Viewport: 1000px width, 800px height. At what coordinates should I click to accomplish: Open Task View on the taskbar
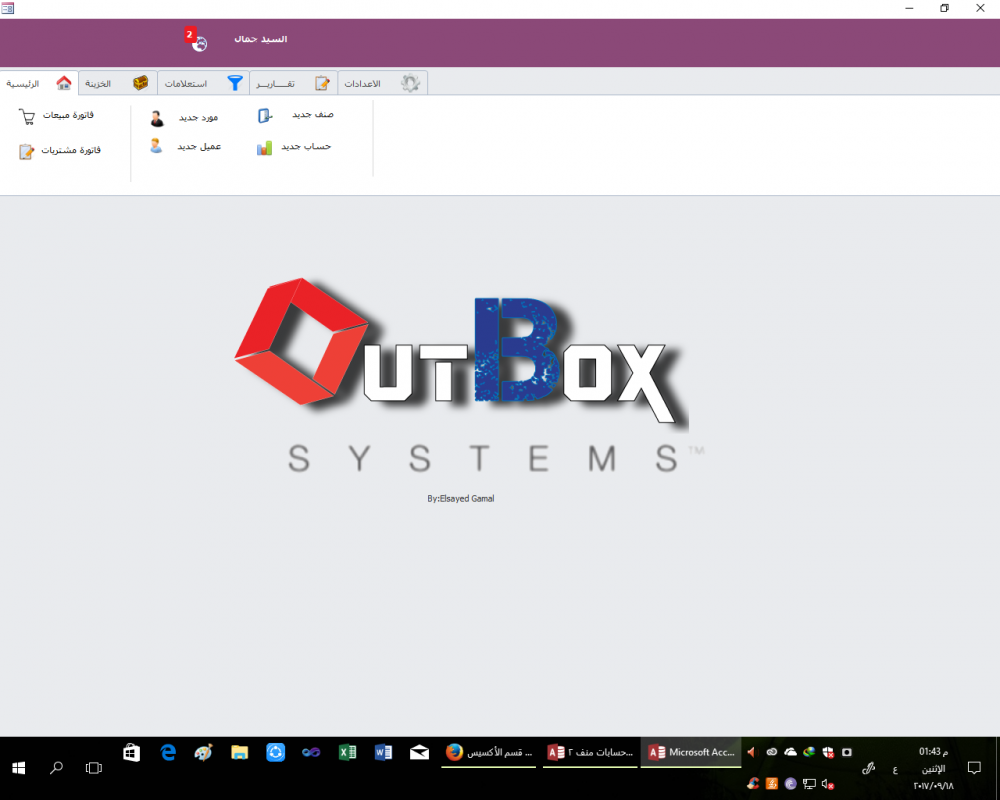point(94,768)
